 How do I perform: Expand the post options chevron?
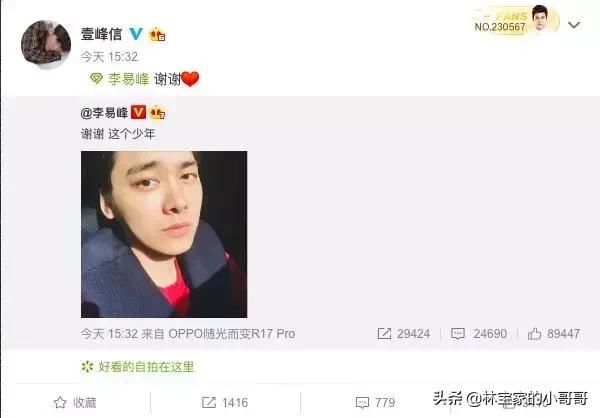574,25
